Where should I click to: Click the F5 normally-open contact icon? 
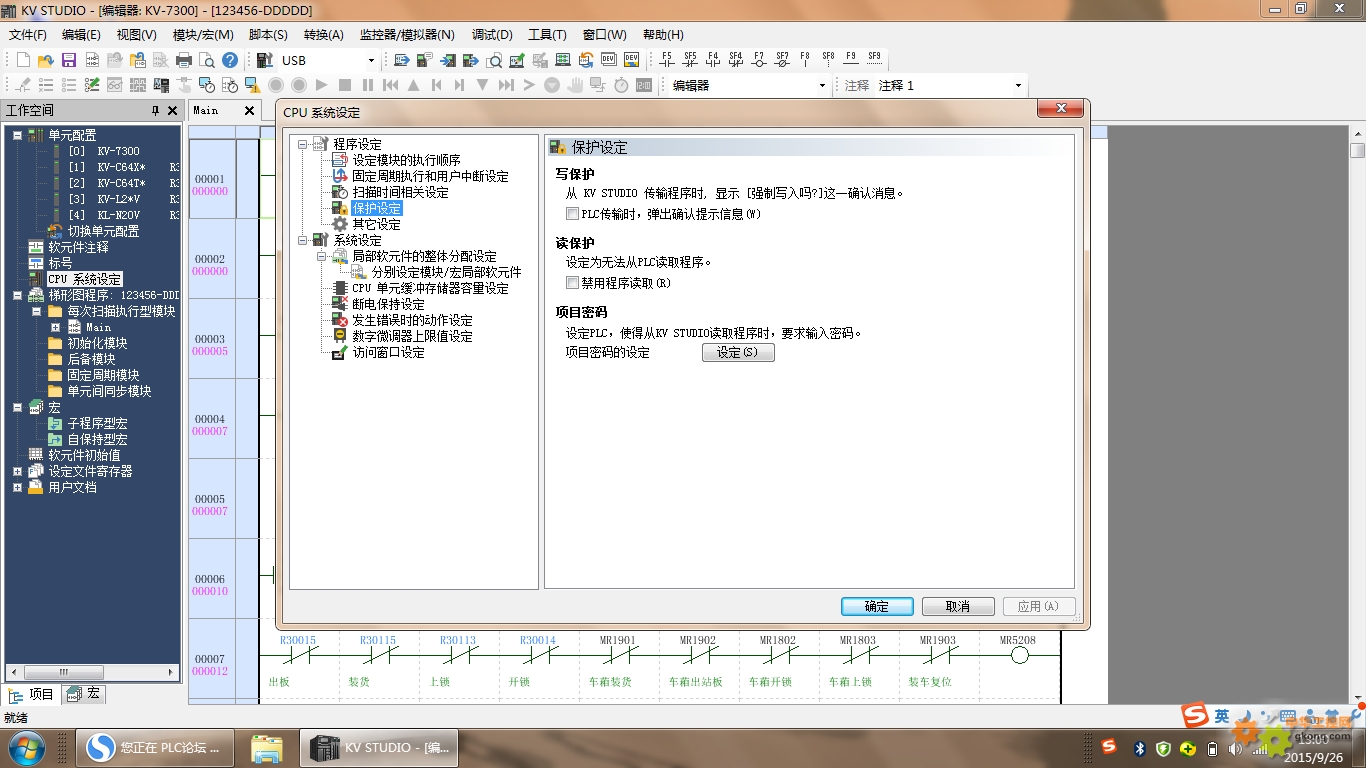coord(667,59)
